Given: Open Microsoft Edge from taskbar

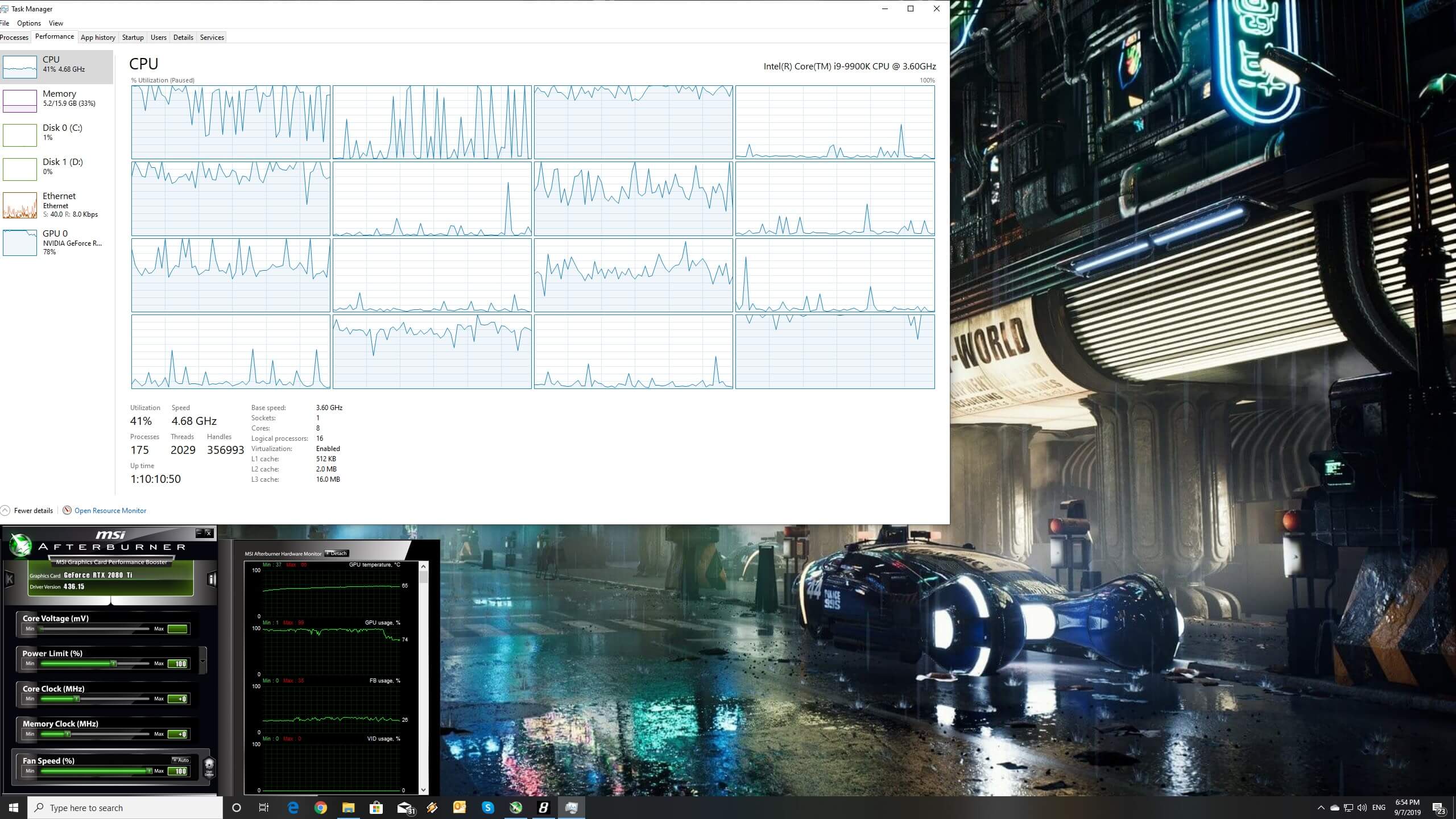Looking at the screenshot, I should point(293,808).
